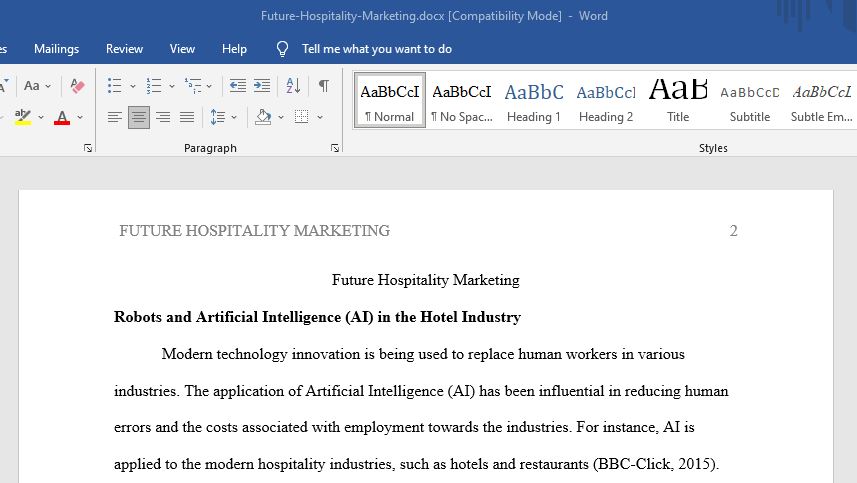Open the Borders dropdown arrow
The height and width of the screenshot is (483, 857).
pyautogui.click(x=320, y=117)
